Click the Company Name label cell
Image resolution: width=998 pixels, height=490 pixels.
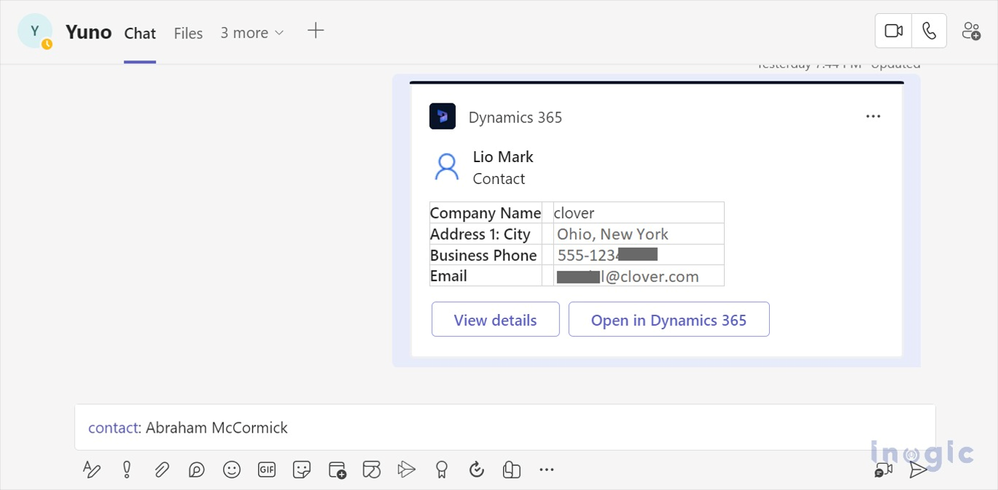(x=486, y=213)
